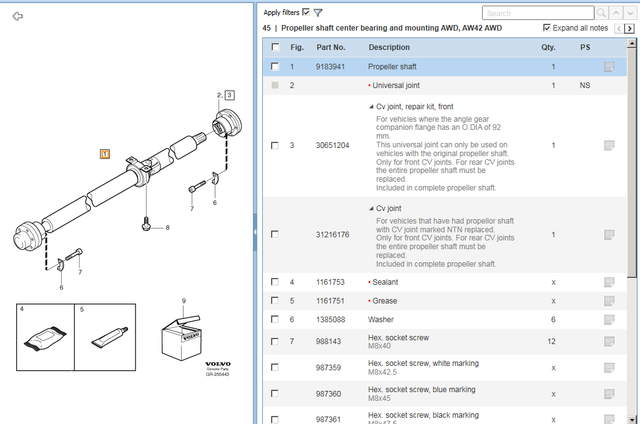Screen dimensions: 640x424
Task: Click the Description column header
Action: 389,47
